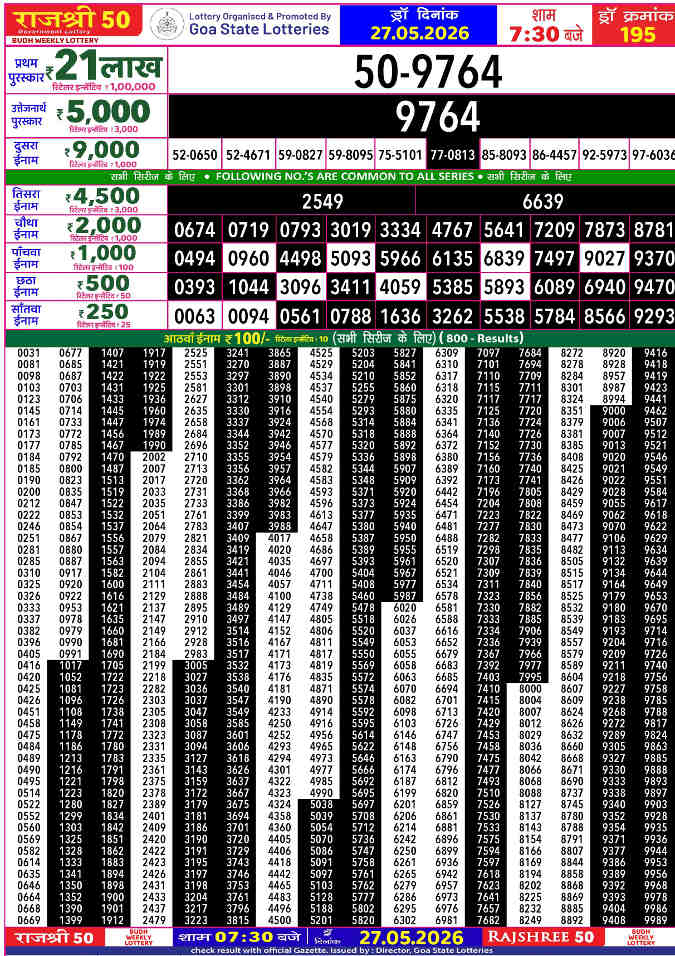Select second prize number 52-4671
675x956 pixels.
(x=248, y=155)
